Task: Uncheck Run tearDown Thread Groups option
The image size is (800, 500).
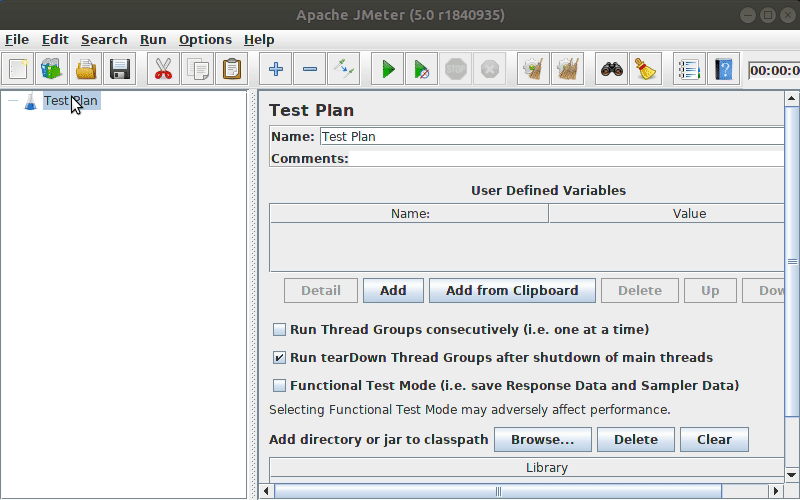Action: 279,358
